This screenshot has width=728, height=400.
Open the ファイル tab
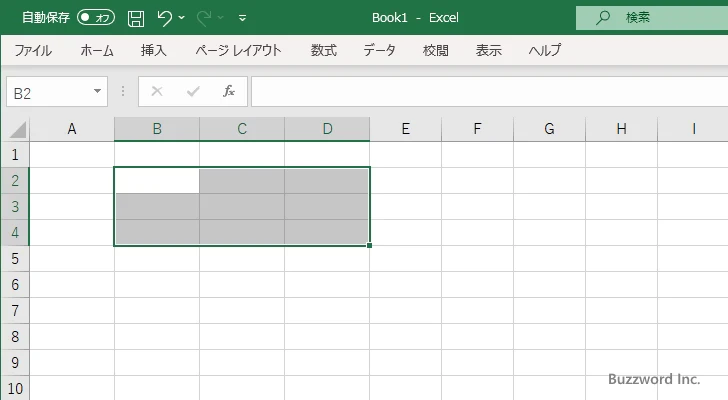[33, 50]
